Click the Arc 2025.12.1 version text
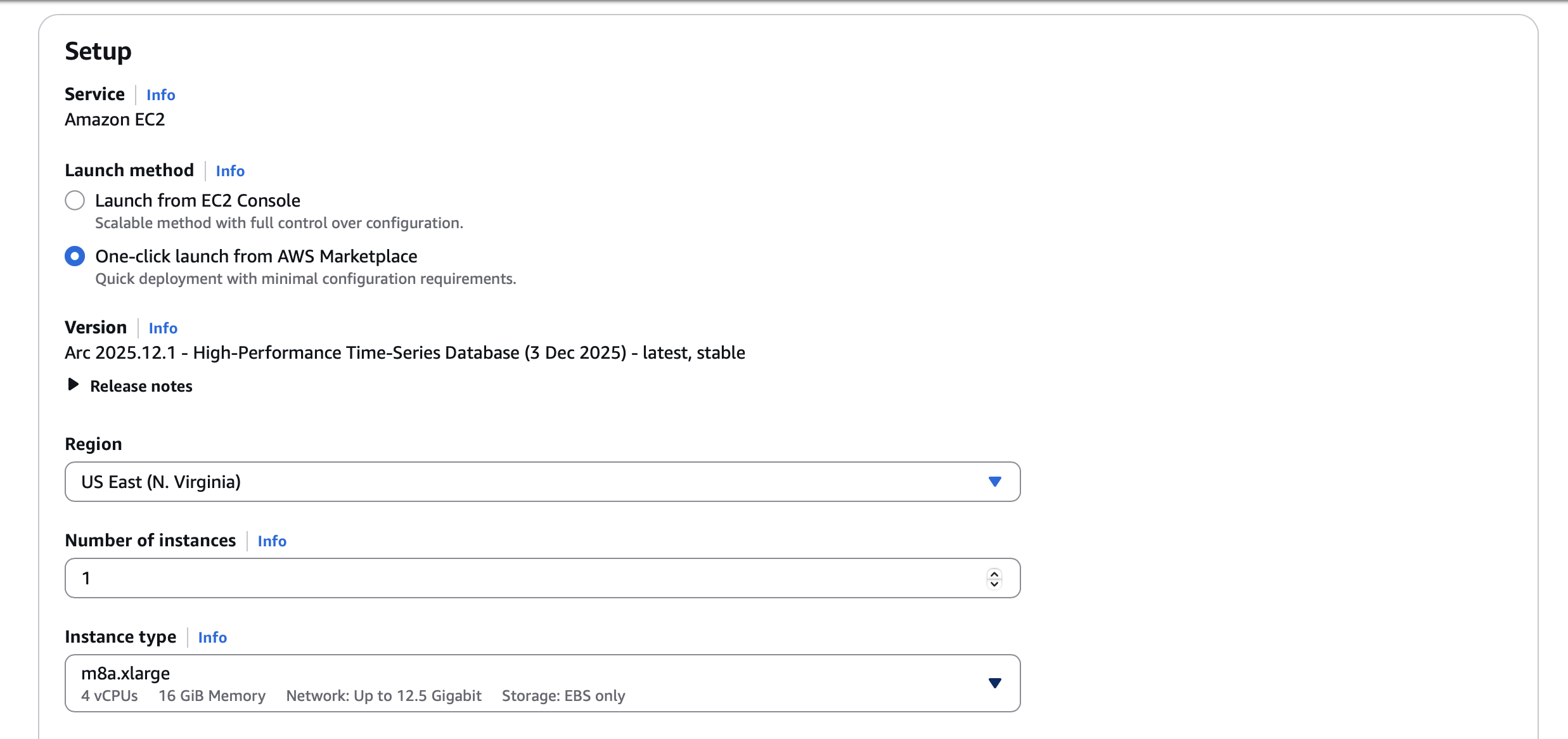The image size is (1568, 739). (x=404, y=352)
